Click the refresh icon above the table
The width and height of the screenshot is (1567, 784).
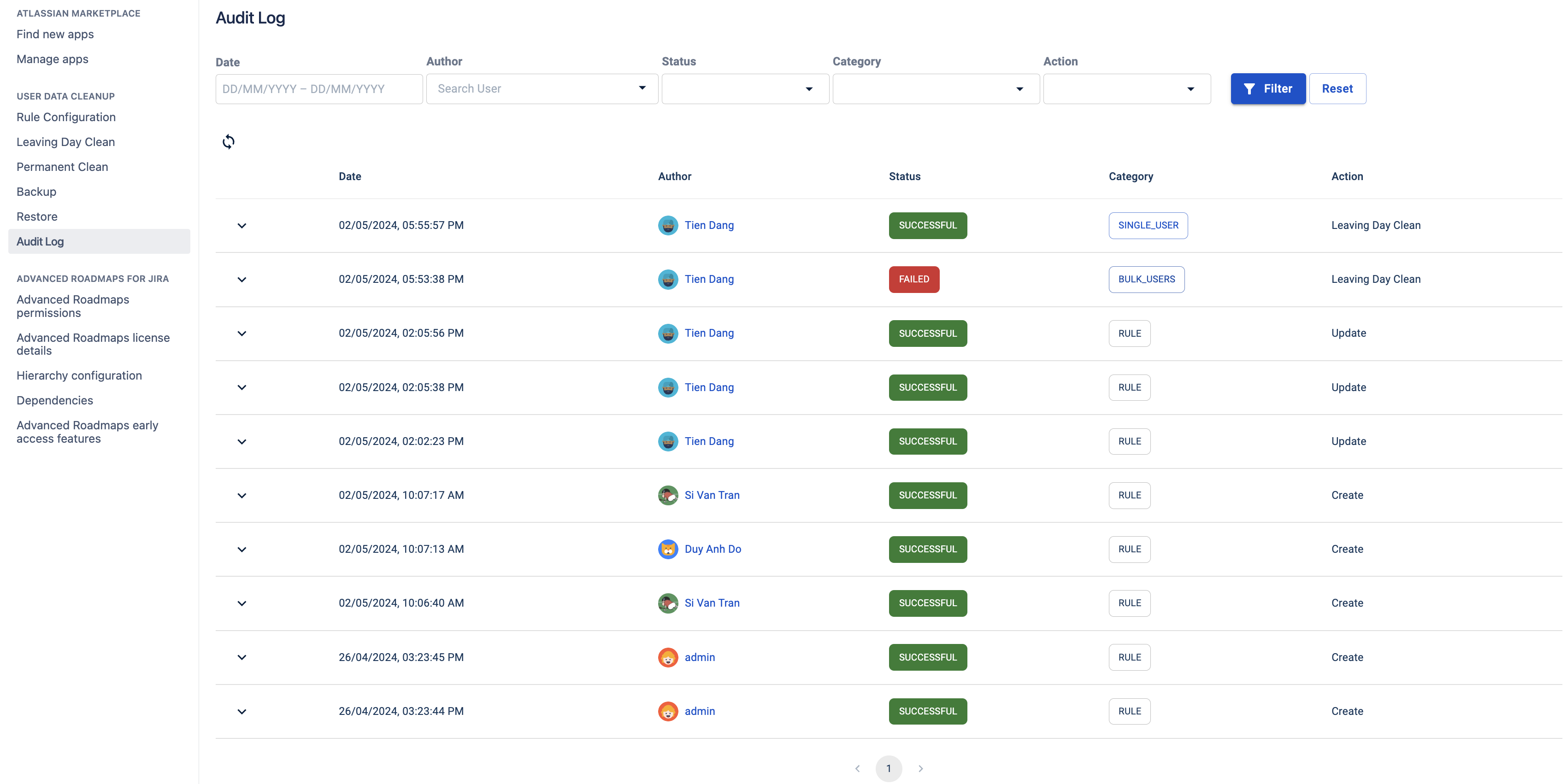pyautogui.click(x=228, y=141)
